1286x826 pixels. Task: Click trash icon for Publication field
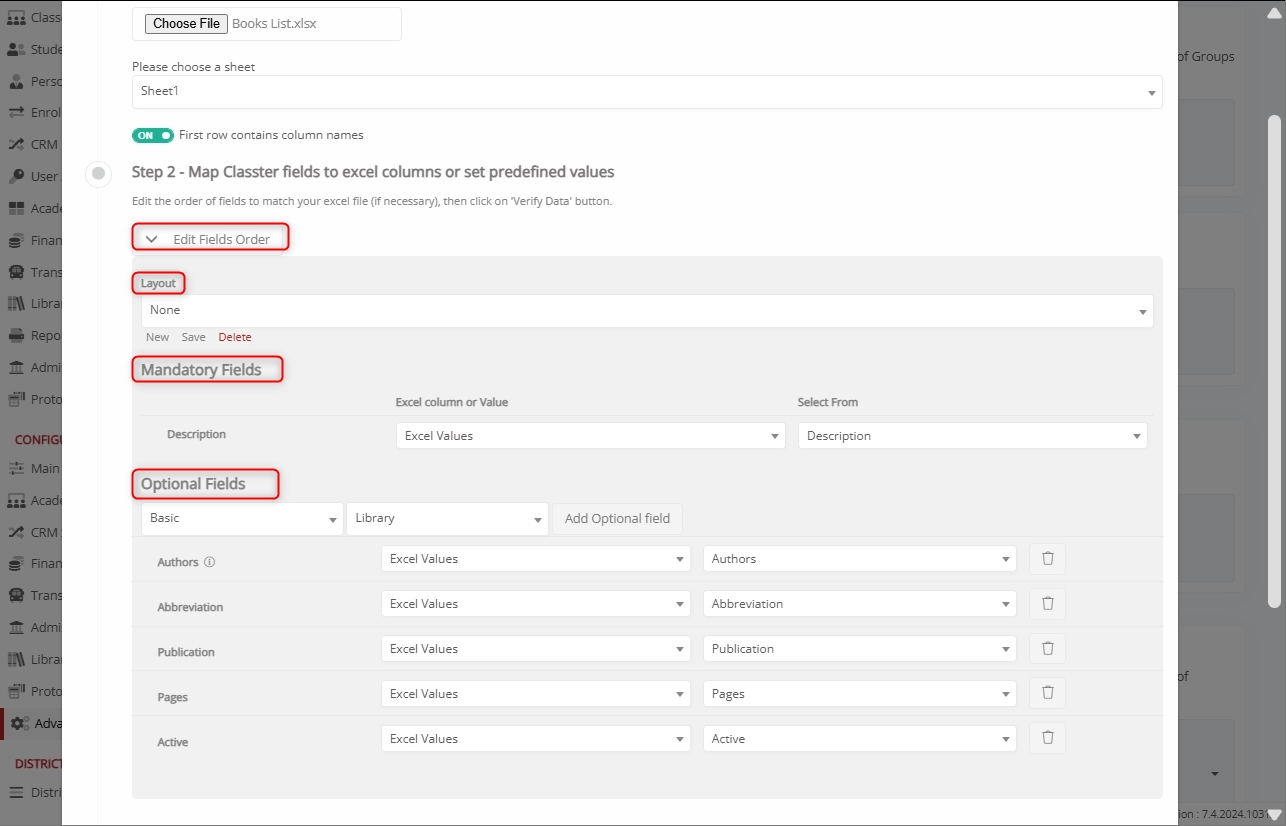pos(1047,649)
